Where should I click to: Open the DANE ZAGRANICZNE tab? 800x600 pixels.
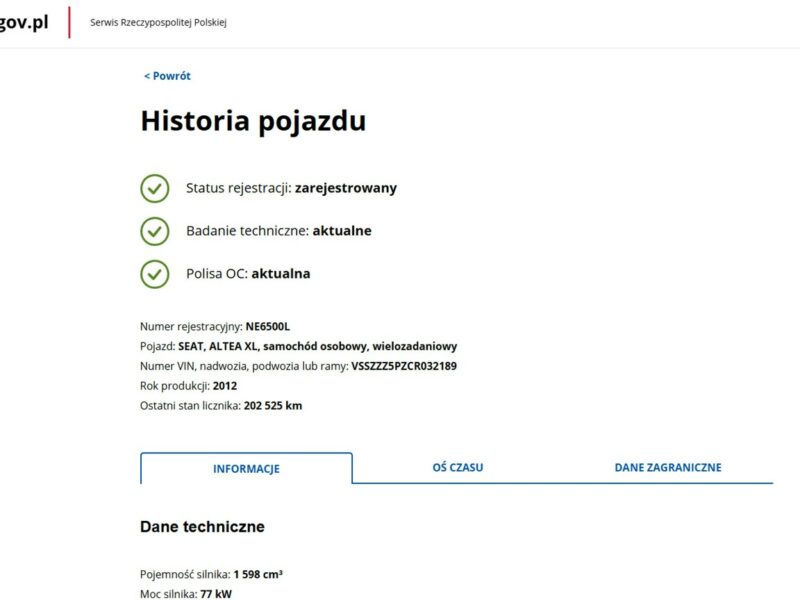tap(668, 467)
